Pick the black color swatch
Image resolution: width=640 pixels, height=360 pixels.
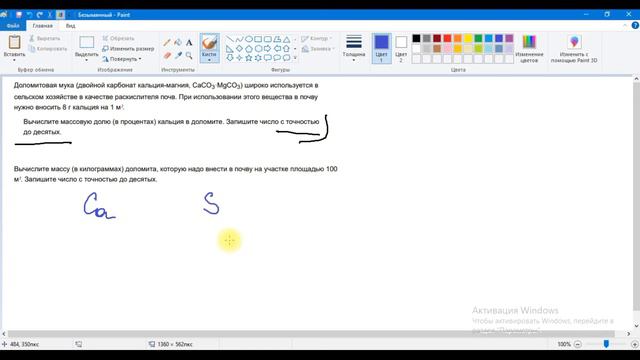[x=416, y=38]
